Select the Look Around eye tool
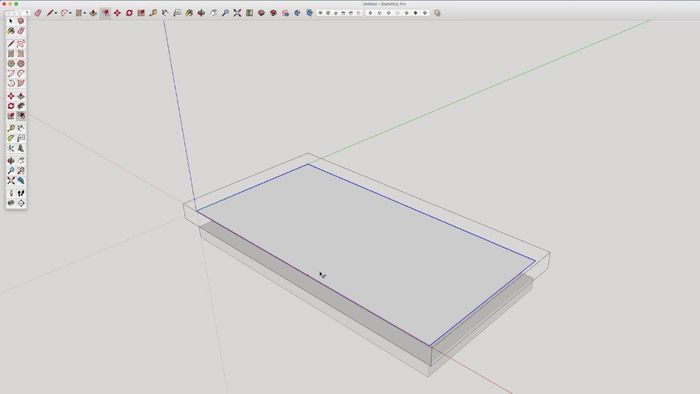The width and height of the screenshot is (700, 394). [11, 203]
